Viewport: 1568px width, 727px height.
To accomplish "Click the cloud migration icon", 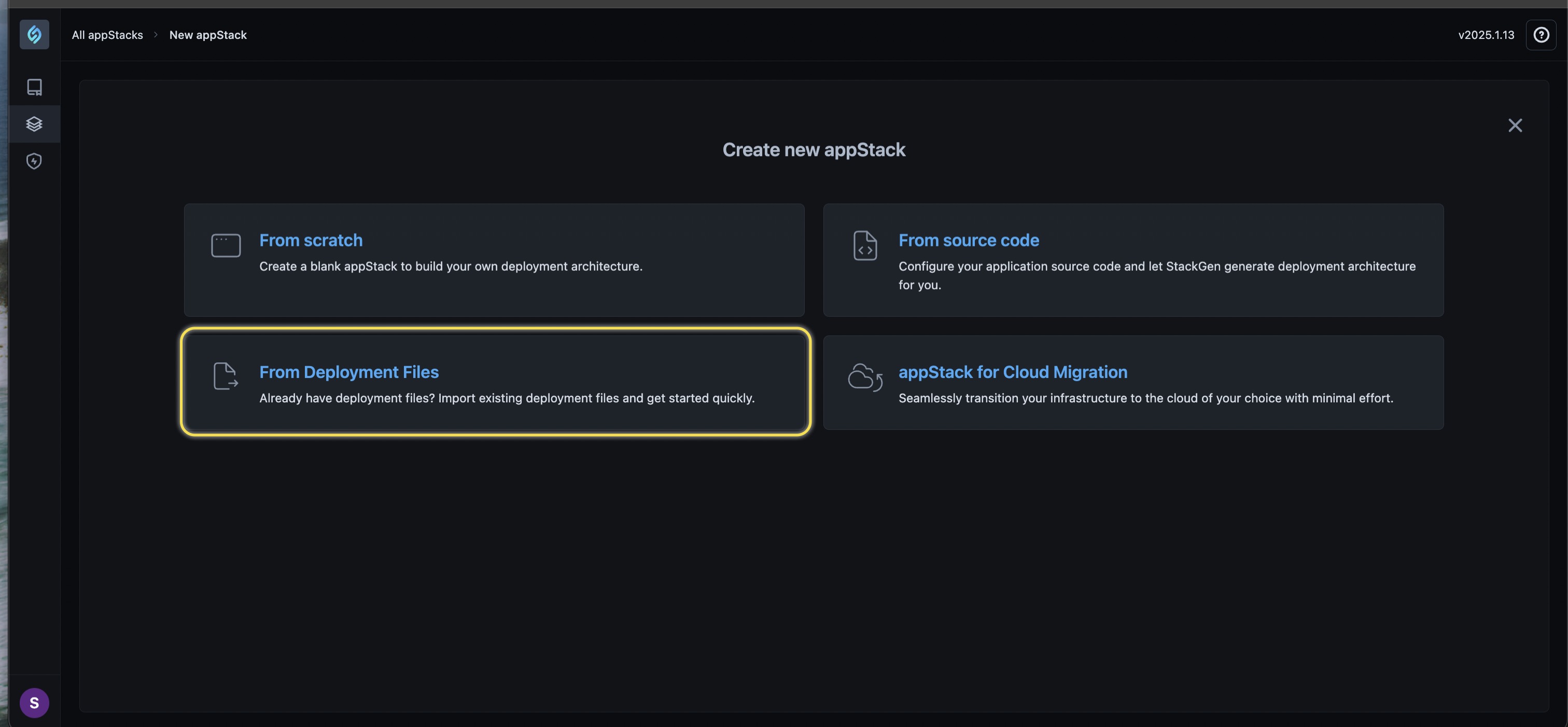I will pos(865,378).
